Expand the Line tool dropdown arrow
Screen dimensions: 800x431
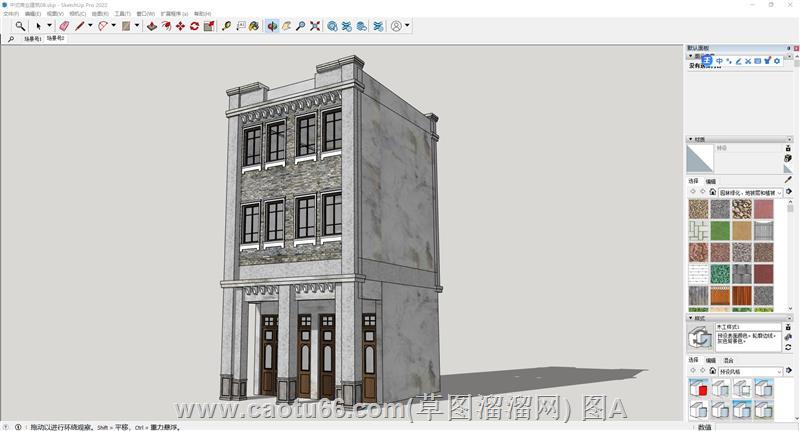pos(90,26)
